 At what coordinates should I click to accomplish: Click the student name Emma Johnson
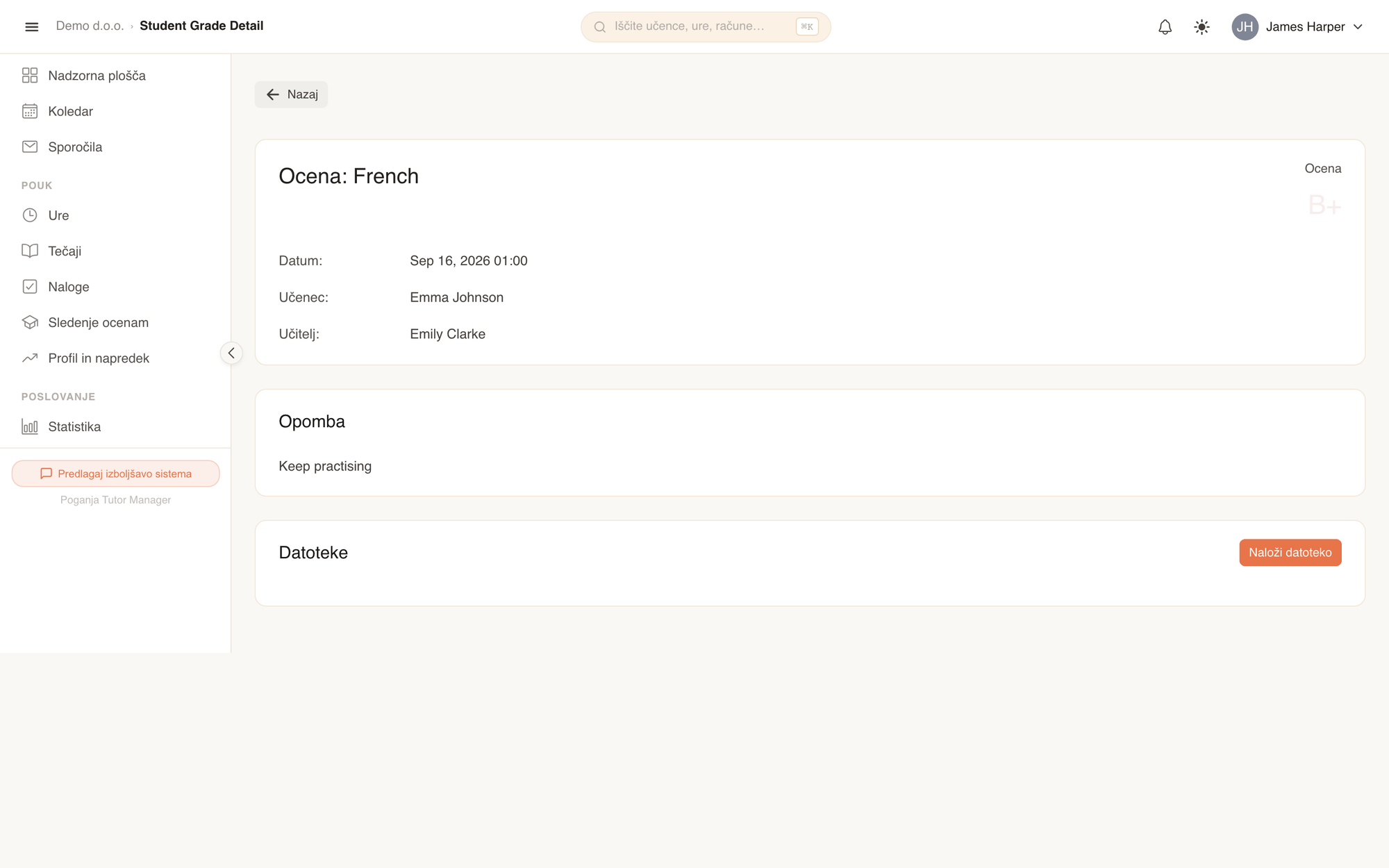coord(456,297)
